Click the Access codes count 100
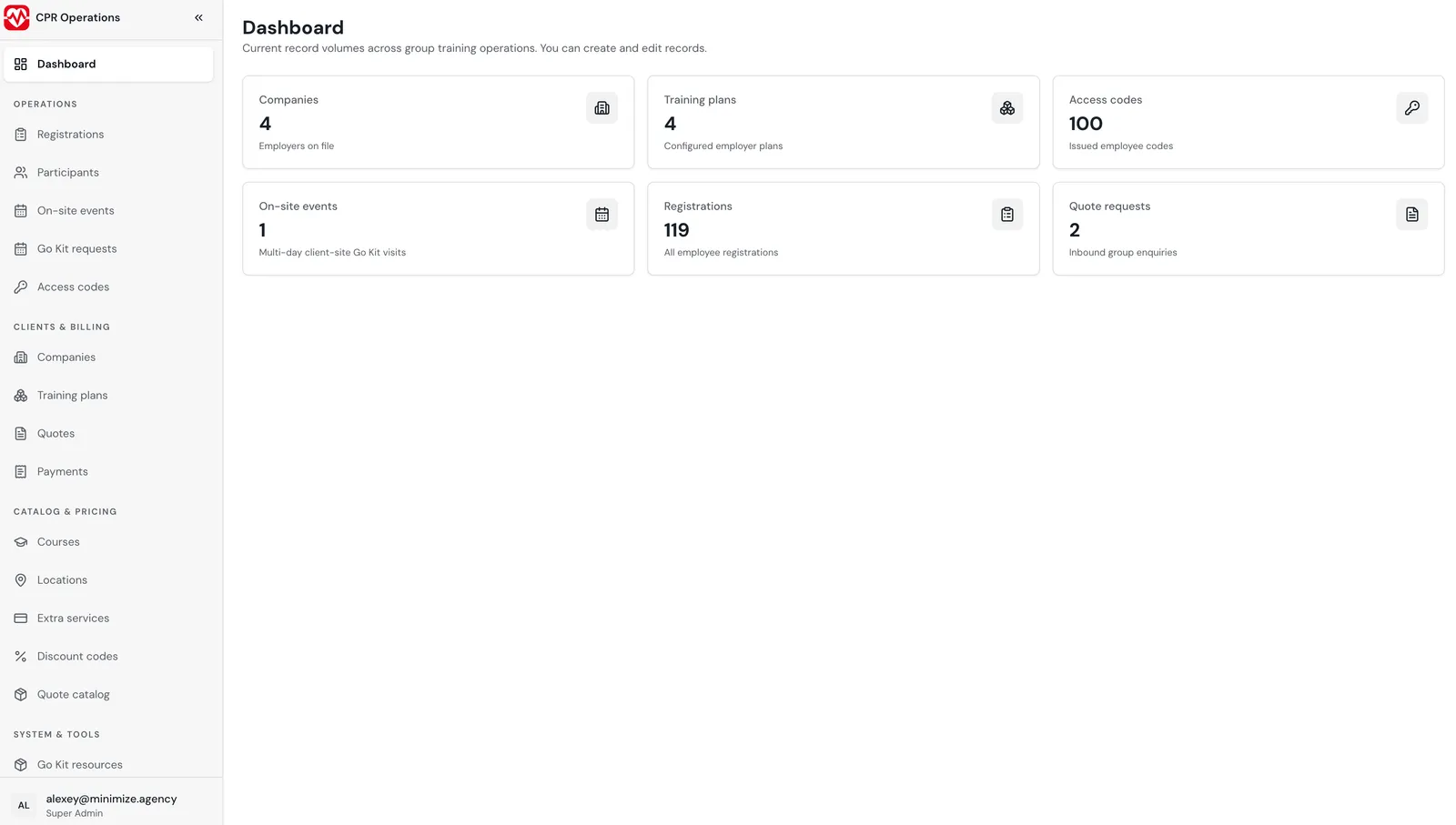This screenshot has height=825, width=1456. [x=1086, y=124]
